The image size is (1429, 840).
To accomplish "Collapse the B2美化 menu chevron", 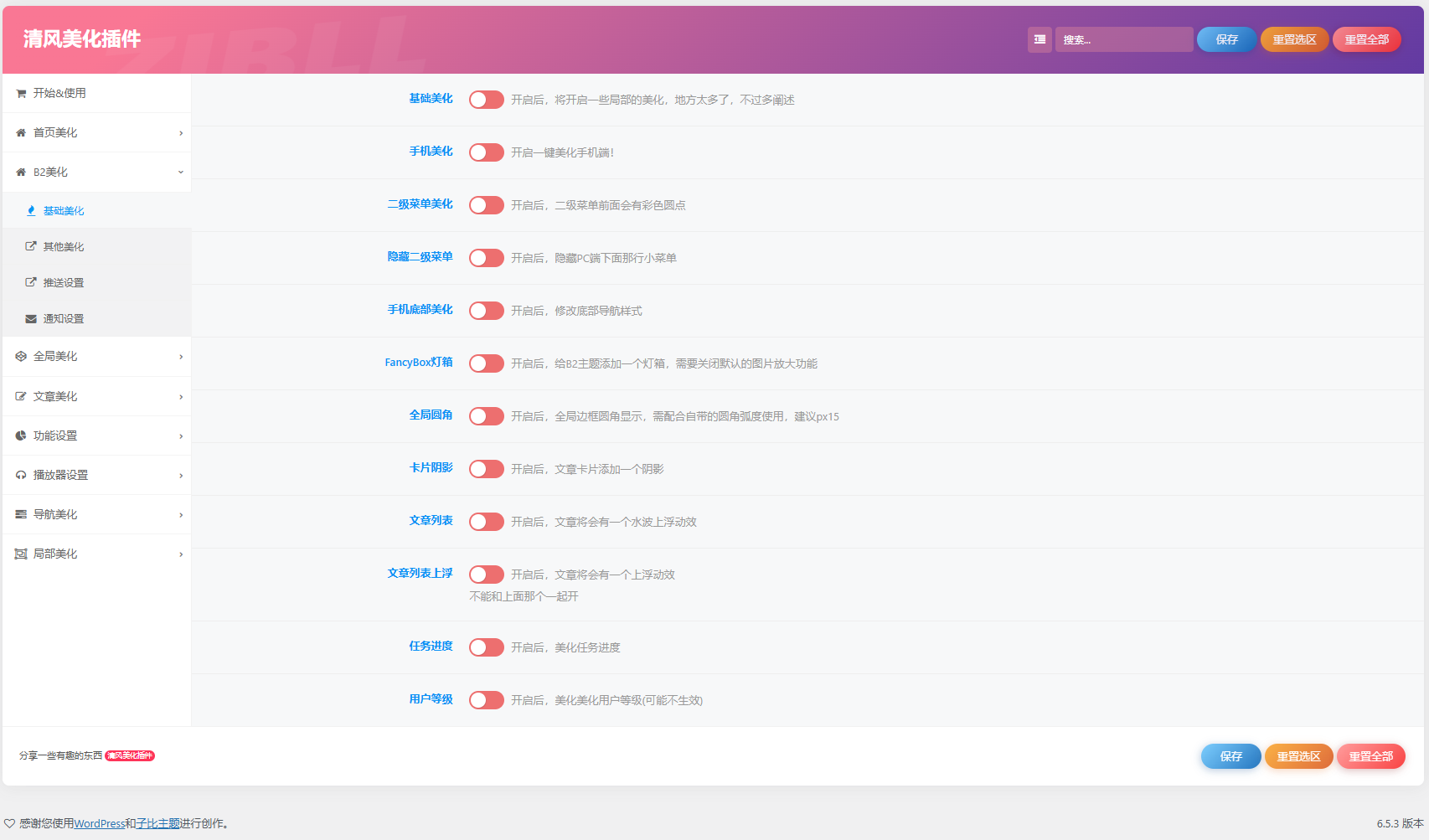I will coord(180,173).
